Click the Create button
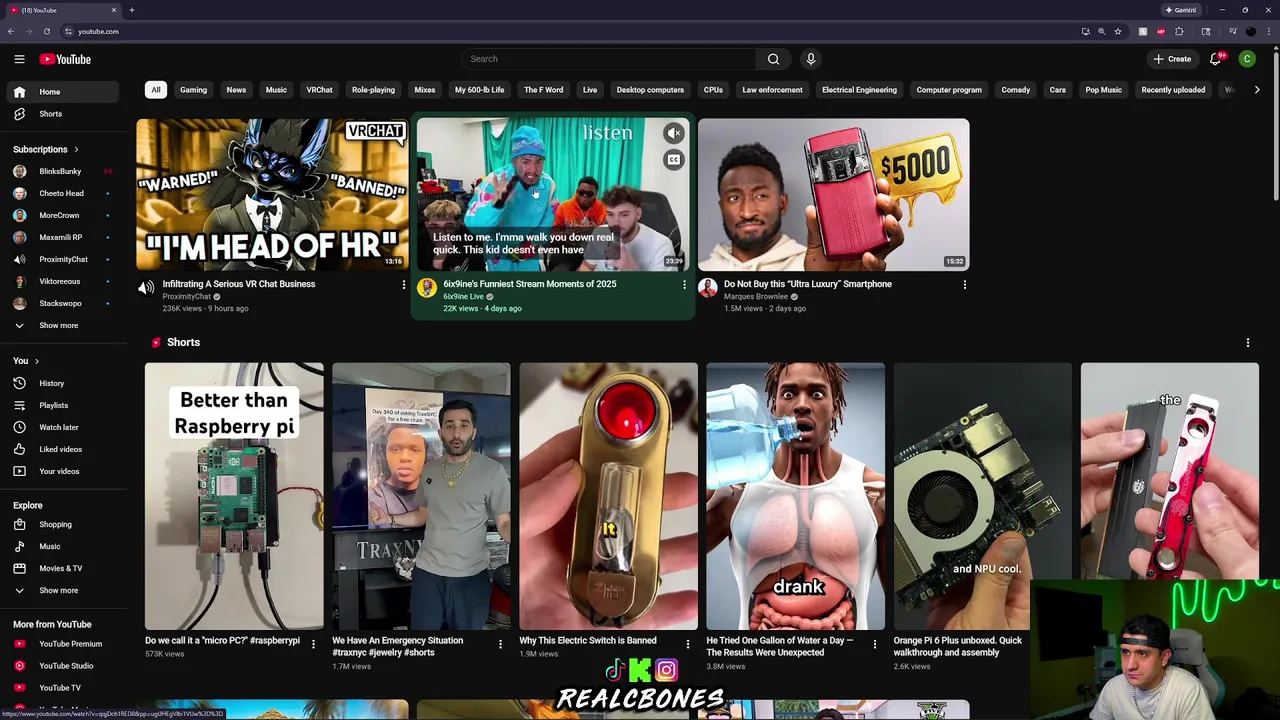 pyautogui.click(x=1172, y=59)
